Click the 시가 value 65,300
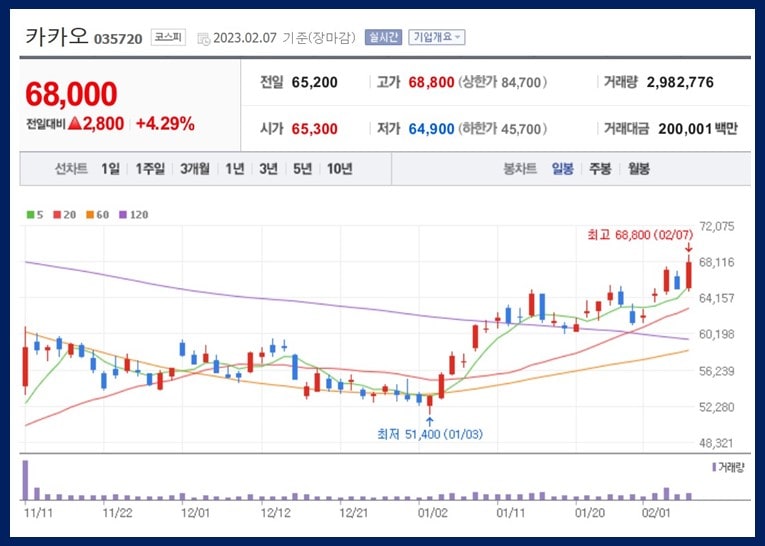Image resolution: width=765 pixels, height=546 pixels. (315, 129)
